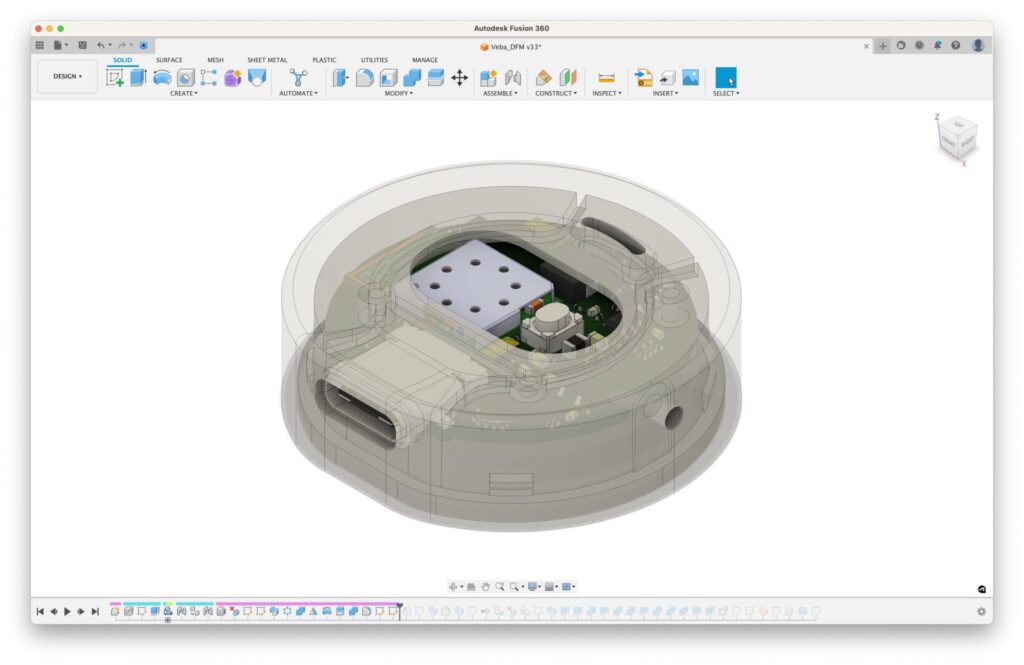The image size is (1024, 665).
Task: Switch to the SURFACE tab
Action: point(169,60)
